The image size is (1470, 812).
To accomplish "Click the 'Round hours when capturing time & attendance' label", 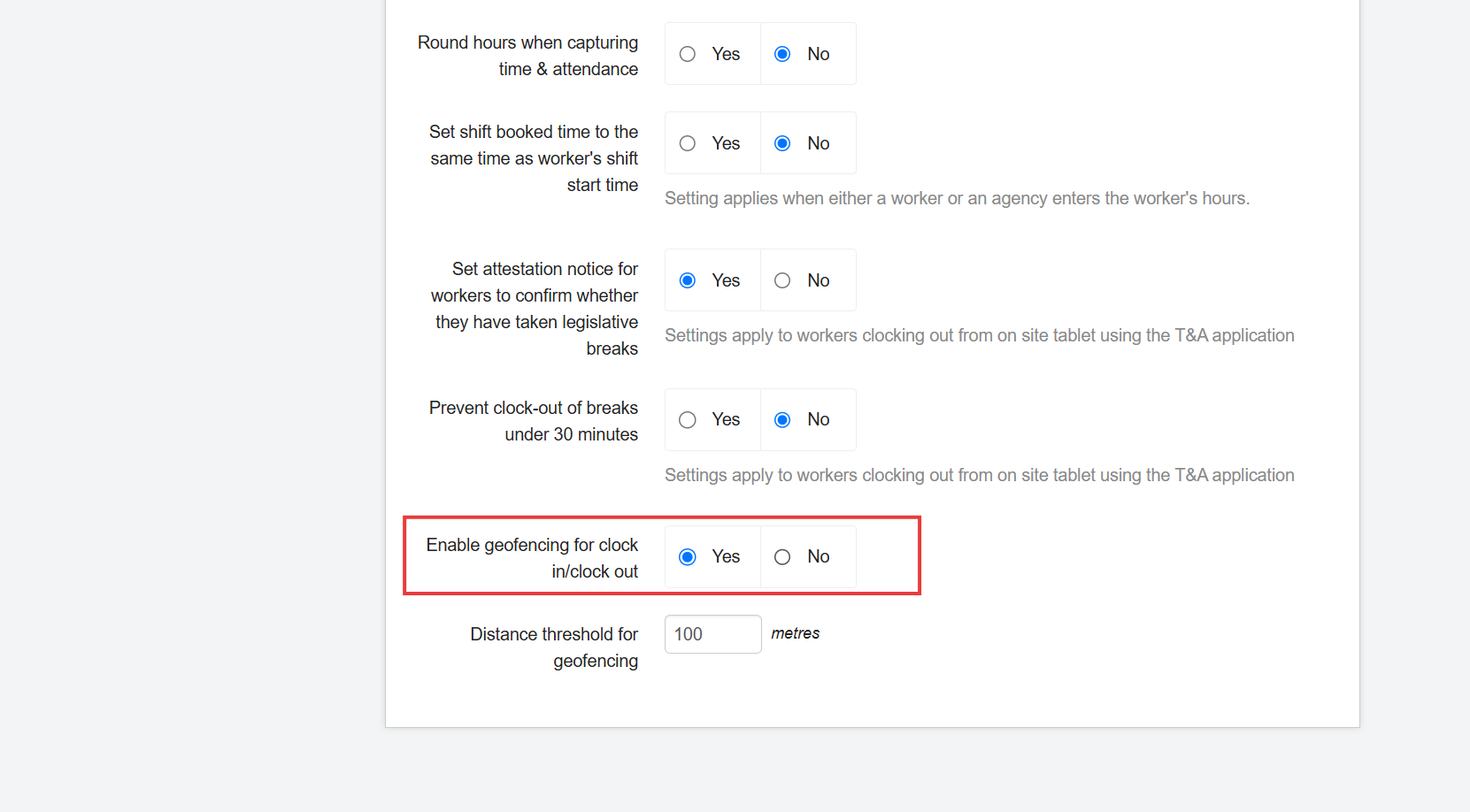I will click(x=527, y=56).
